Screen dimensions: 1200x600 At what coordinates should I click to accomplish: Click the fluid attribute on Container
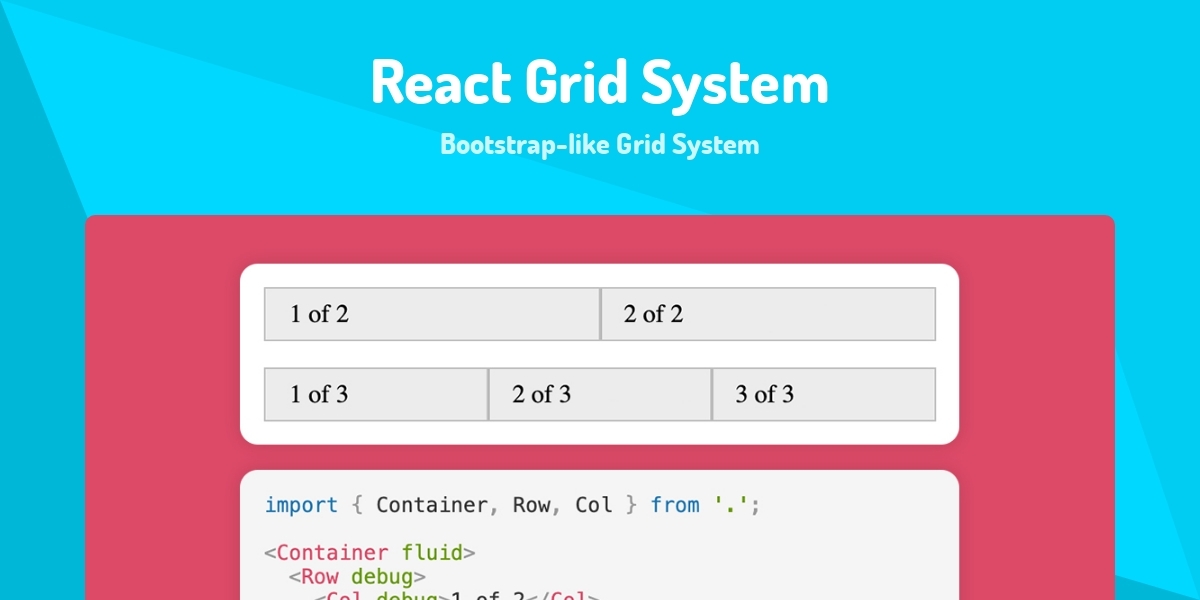click(432, 553)
